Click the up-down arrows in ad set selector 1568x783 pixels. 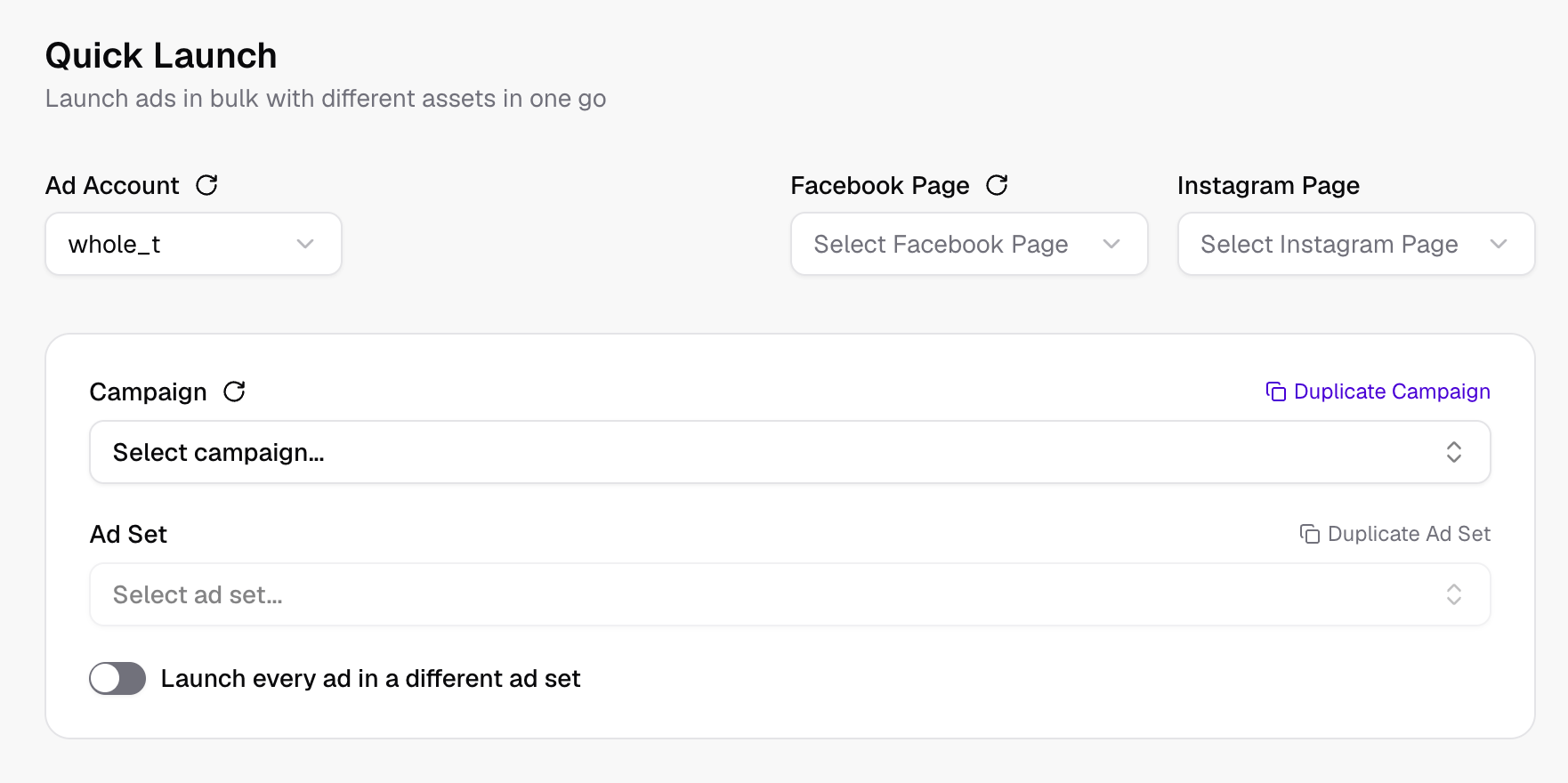click(1454, 594)
